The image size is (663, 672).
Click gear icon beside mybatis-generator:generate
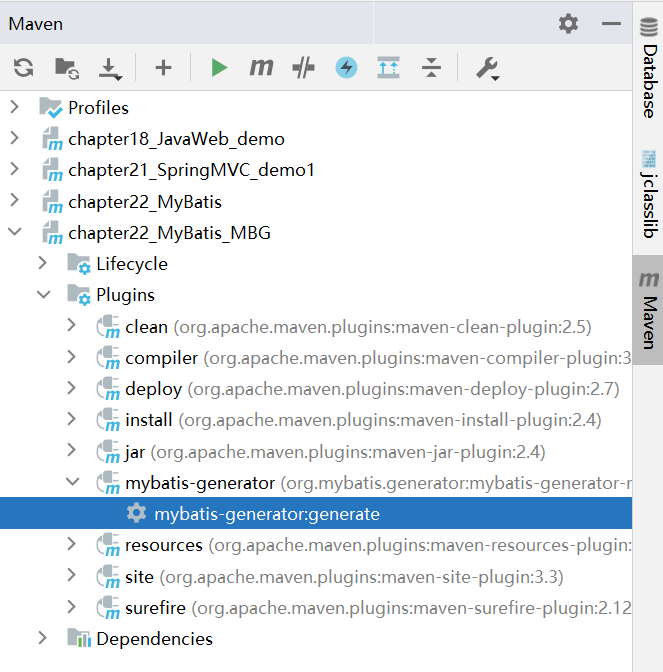137,513
